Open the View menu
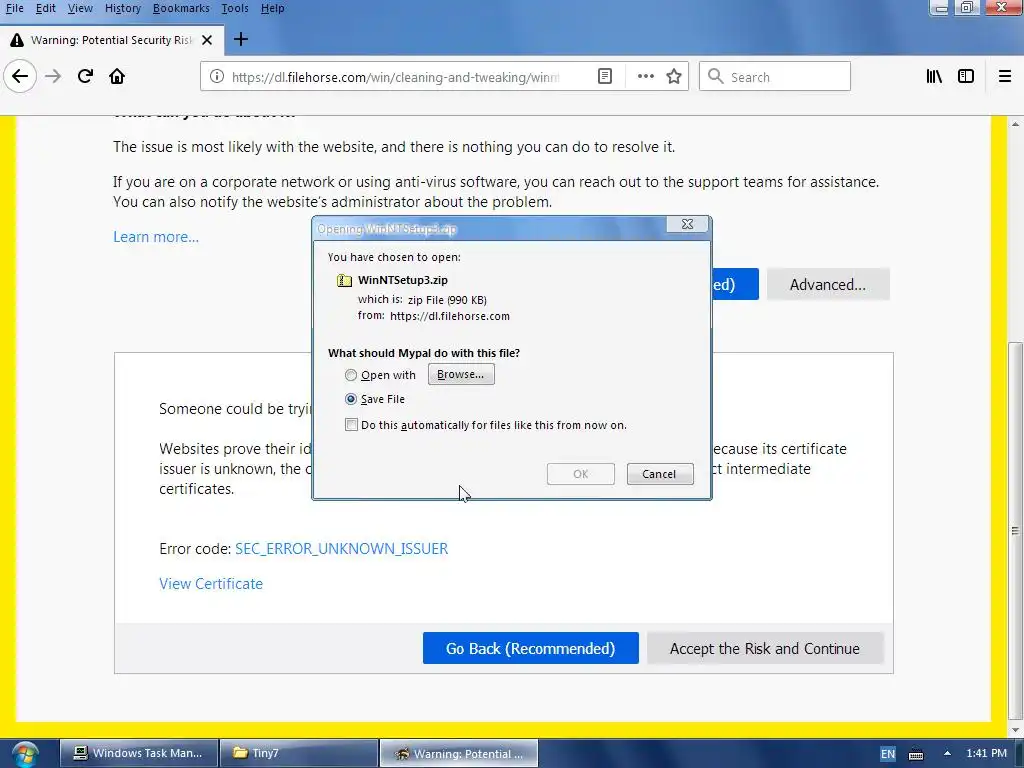The width and height of the screenshot is (1024, 768). pos(80,8)
